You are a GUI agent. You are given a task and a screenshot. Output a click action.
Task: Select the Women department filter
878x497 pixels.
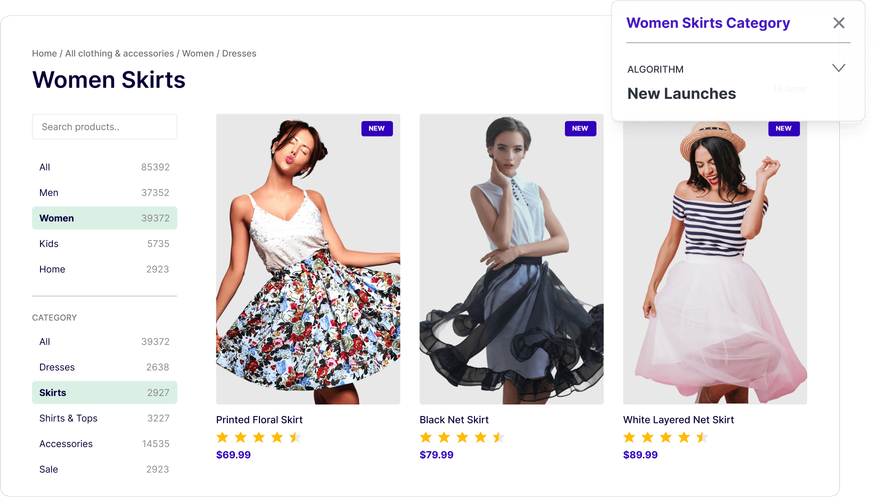click(x=105, y=218)
